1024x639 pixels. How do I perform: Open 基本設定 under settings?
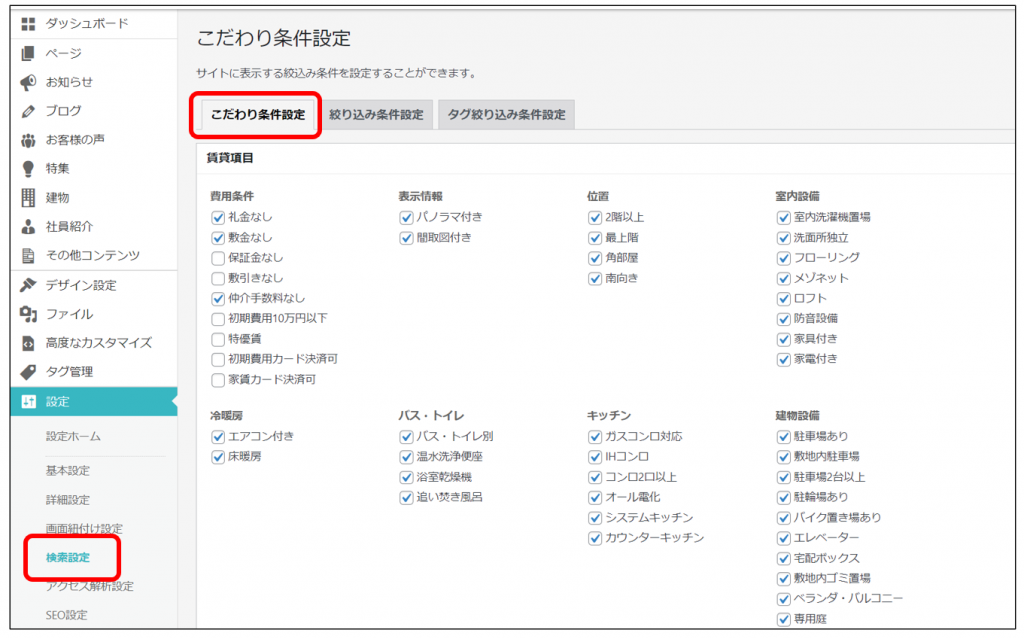68,470
